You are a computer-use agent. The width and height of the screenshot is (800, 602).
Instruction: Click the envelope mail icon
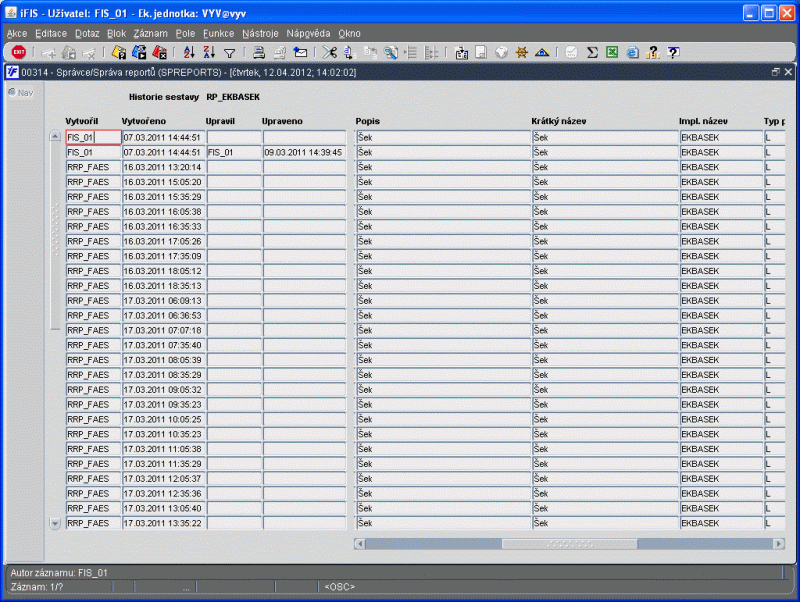coord(301,52)
